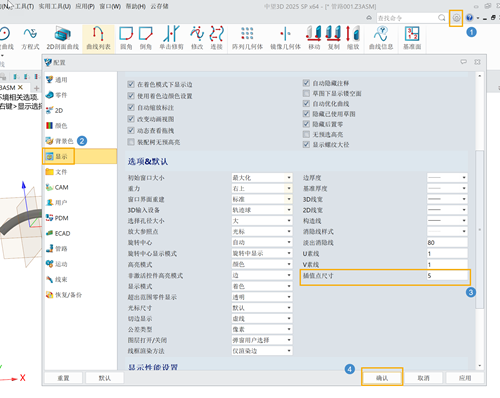
Task: Toggle 隐藏已使用草图 checkbox
Action: point(306,114)
